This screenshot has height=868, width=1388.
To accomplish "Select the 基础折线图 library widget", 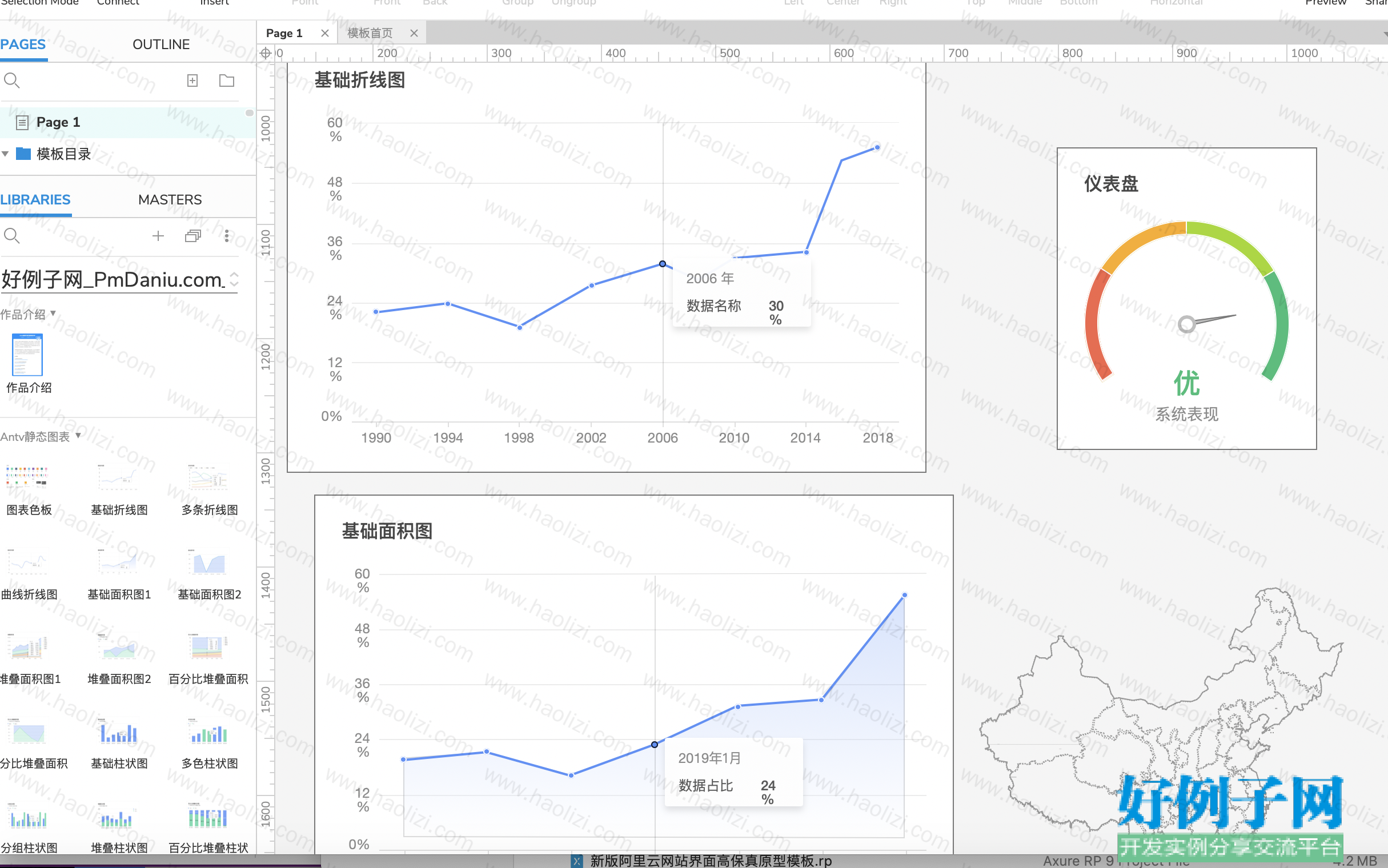I will pyautogui.click(x=119, y=490).
